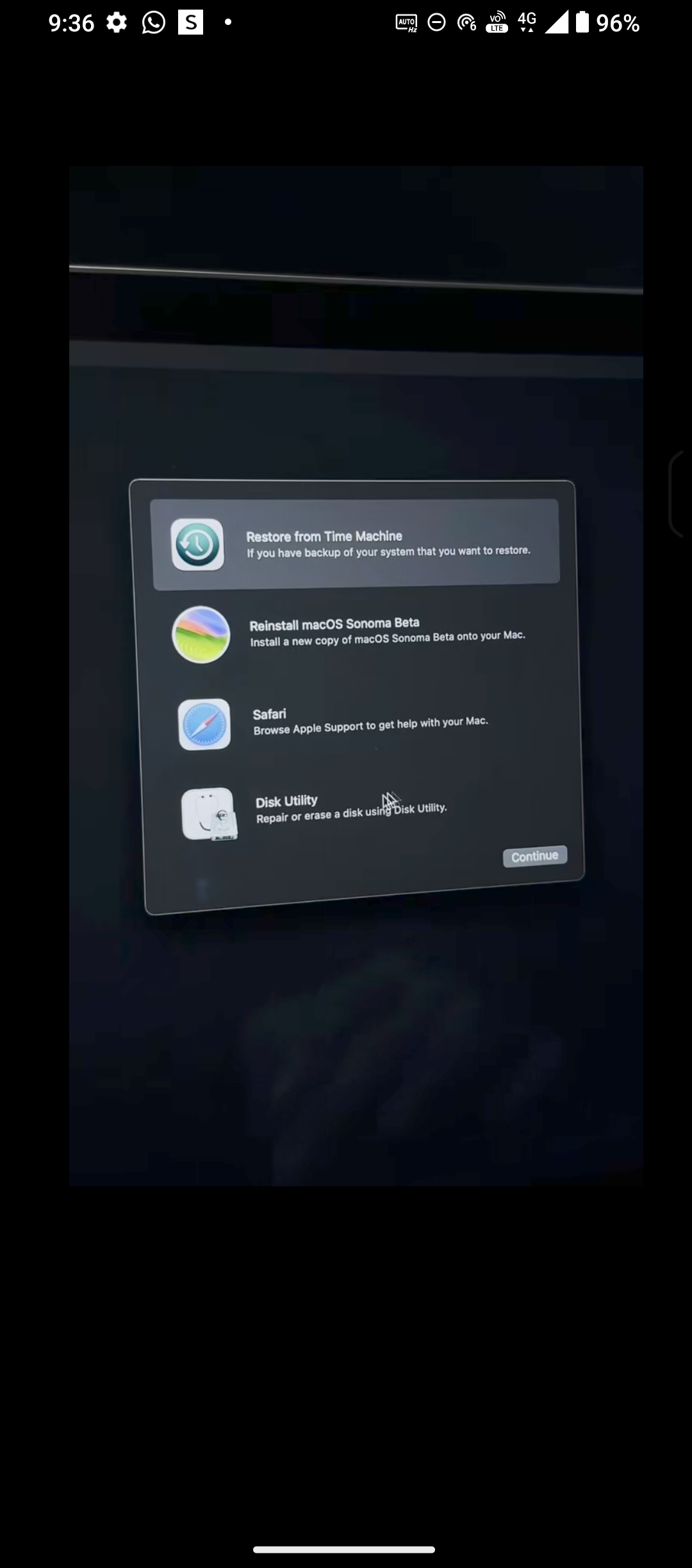Open Safari via its compass icon
The height and width of the screenshot is (1568, 692).
[204, 724]
